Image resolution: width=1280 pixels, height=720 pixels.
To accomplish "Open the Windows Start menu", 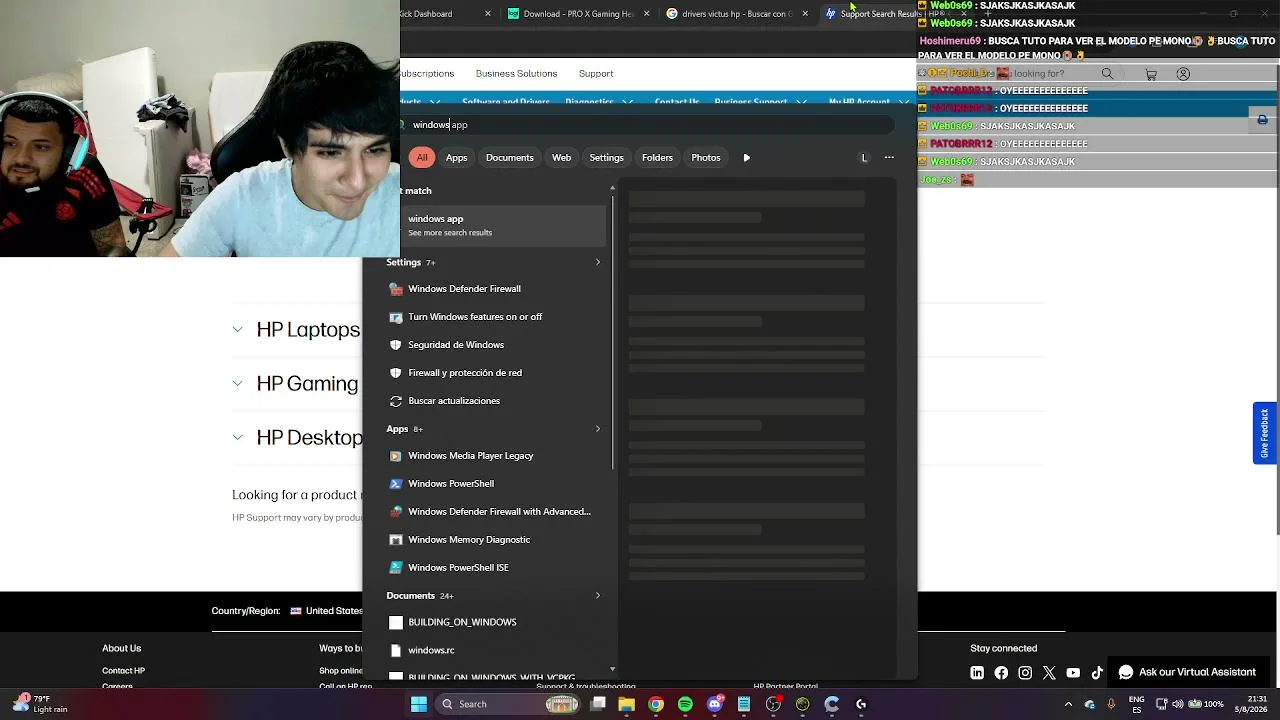I will (x=419, y=704).
